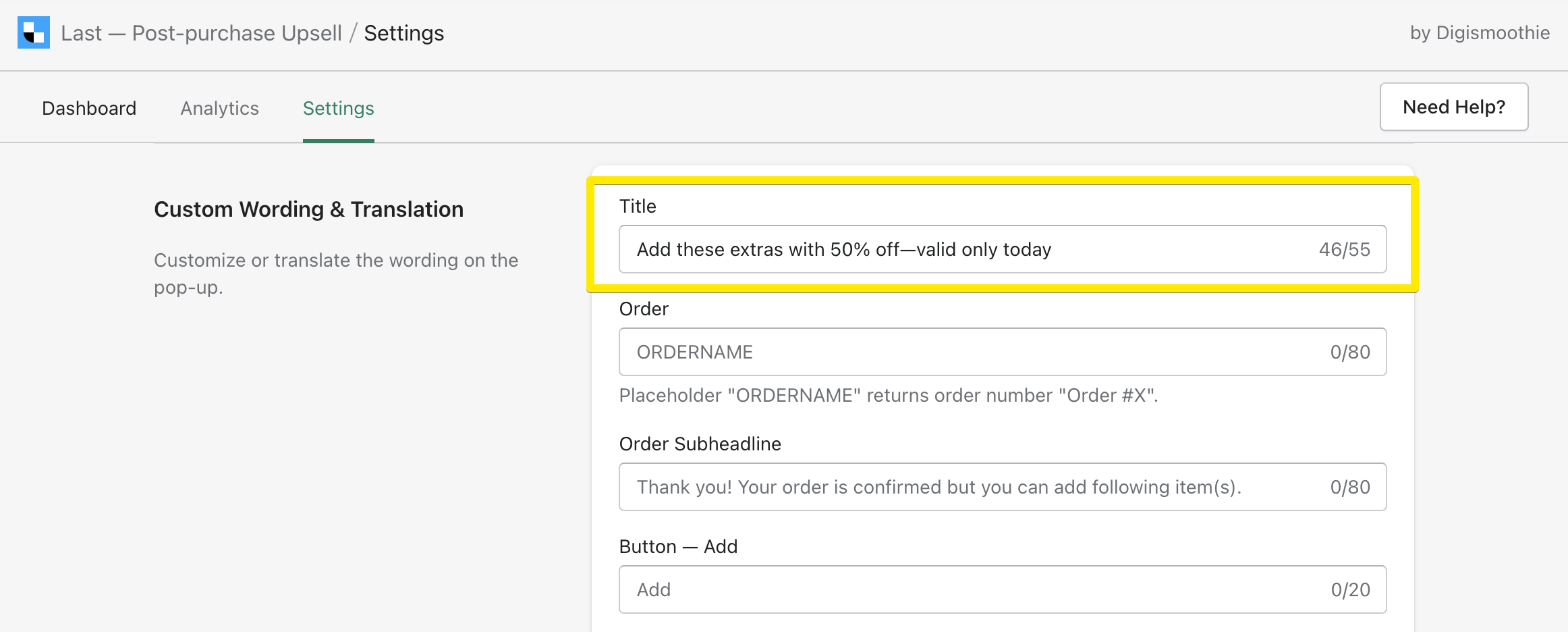This screenshot has height=632, width=1568.
Task: Switch to the Analytics tab
Action: click(219, 108)
